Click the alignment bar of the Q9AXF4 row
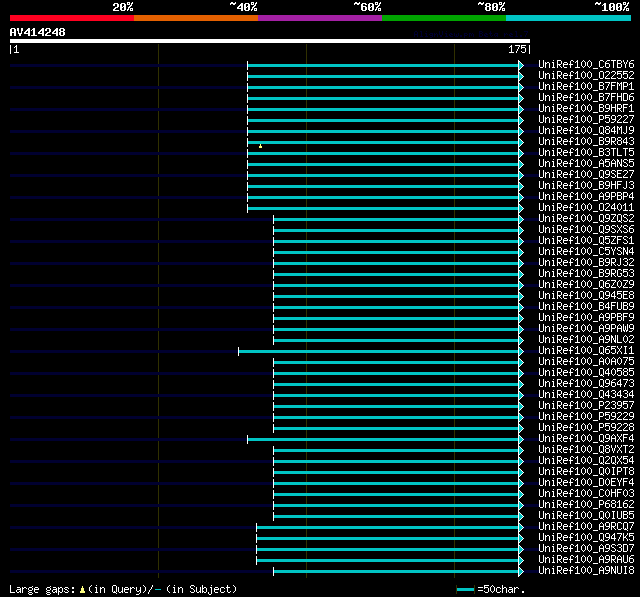The image size is (640, 597). [x=383, y=439]
